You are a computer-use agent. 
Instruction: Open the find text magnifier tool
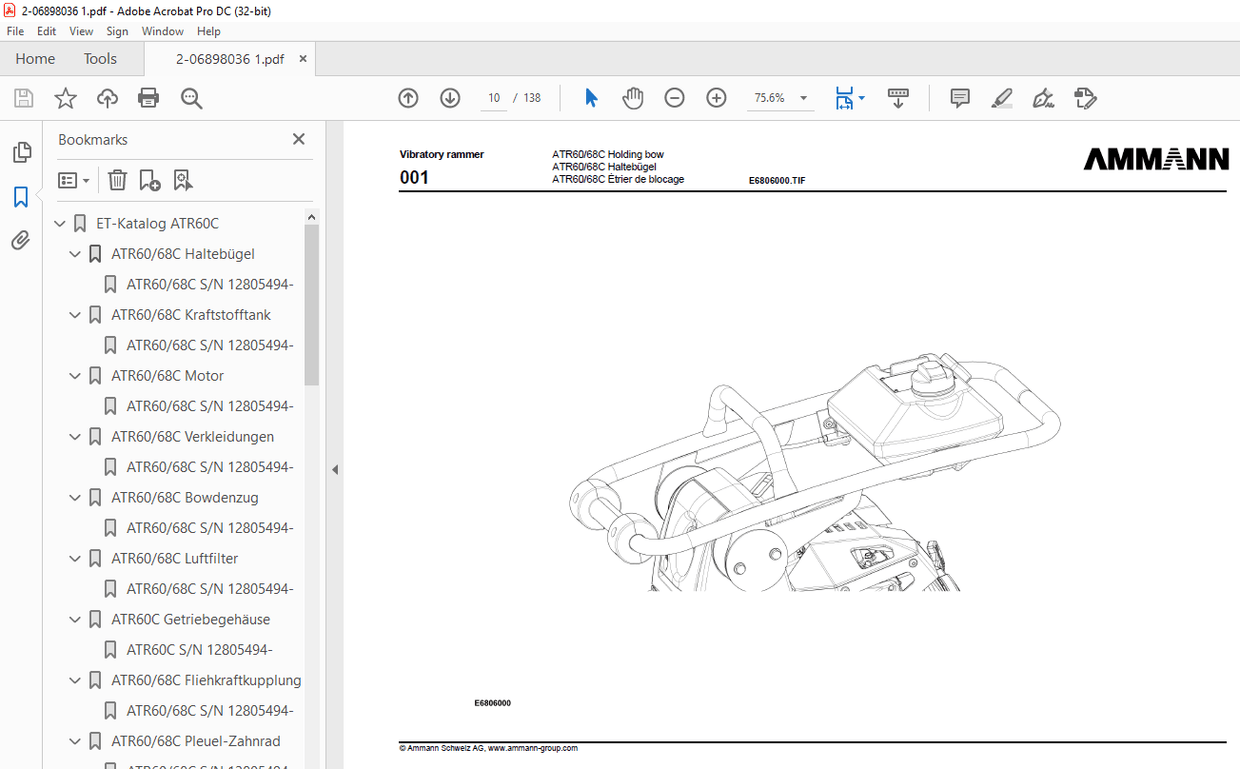click(x=191, y=98)
